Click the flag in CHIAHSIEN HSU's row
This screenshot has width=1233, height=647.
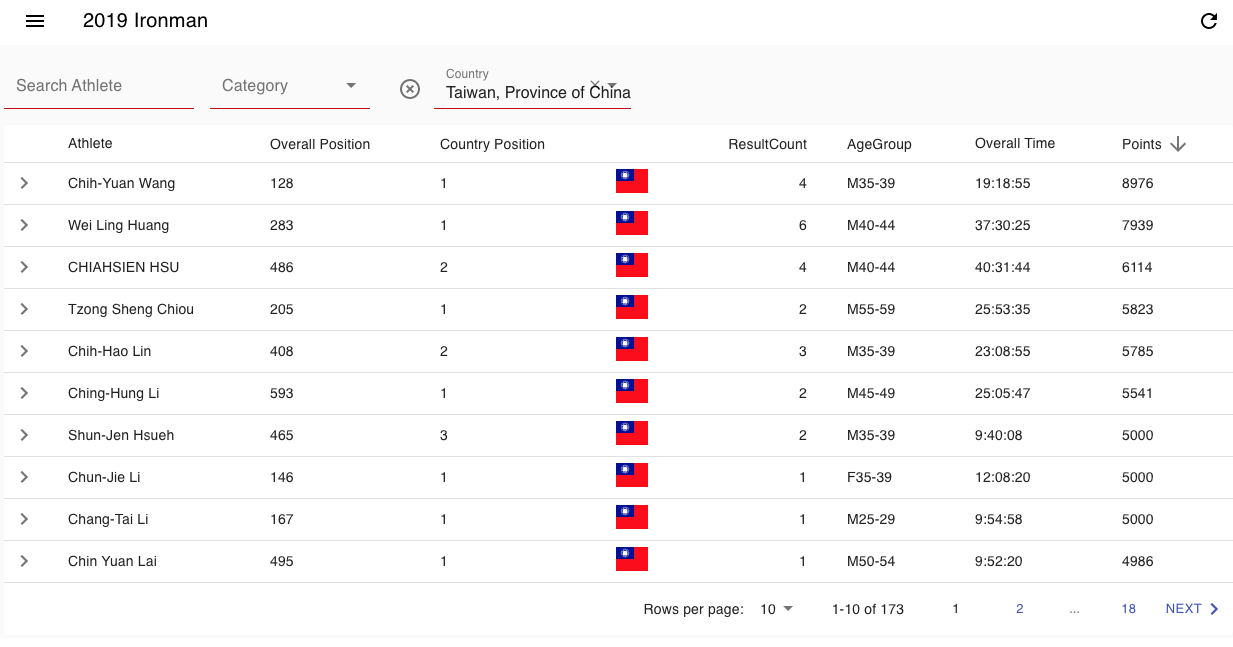632,265
